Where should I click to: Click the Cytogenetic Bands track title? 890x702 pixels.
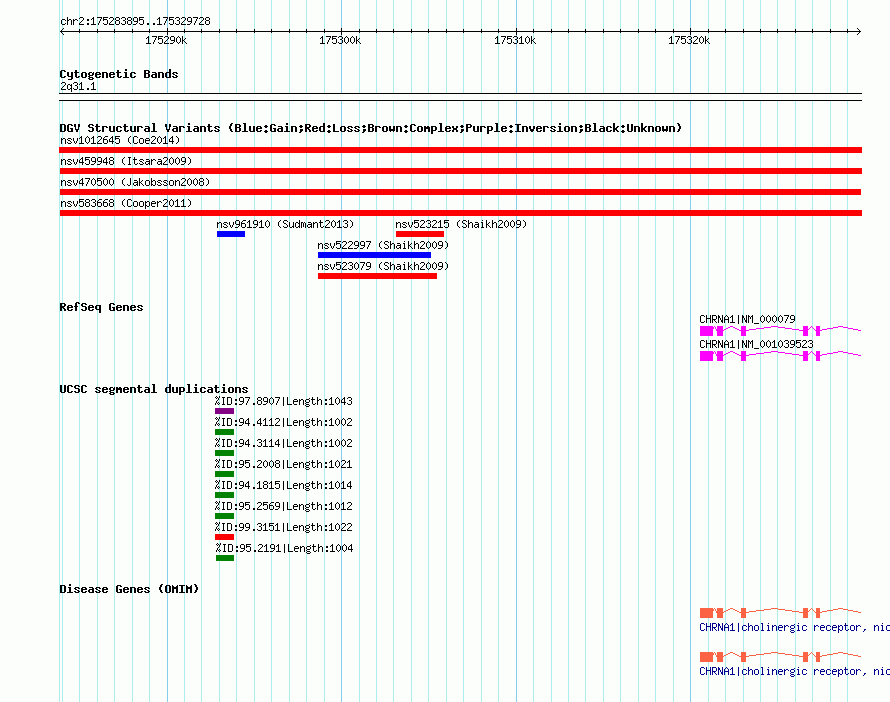pos(119,74)
